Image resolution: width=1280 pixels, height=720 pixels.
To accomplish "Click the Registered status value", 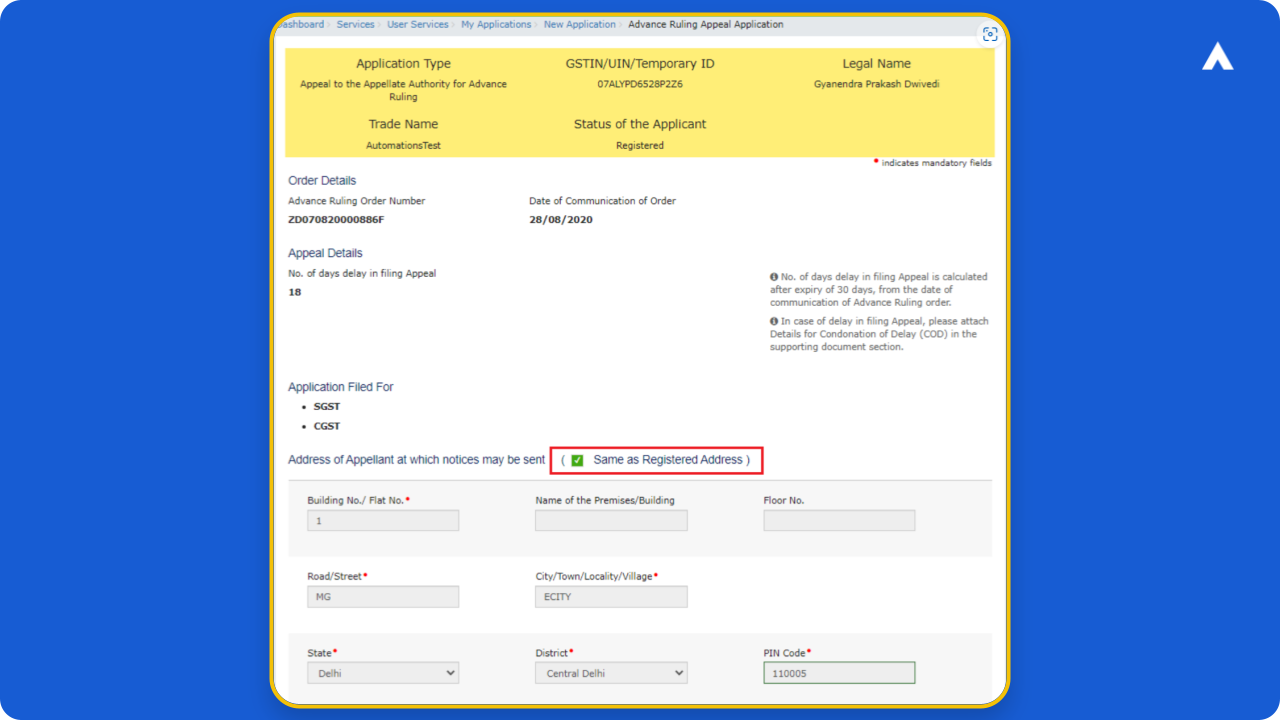I will (x=640, y=145).
